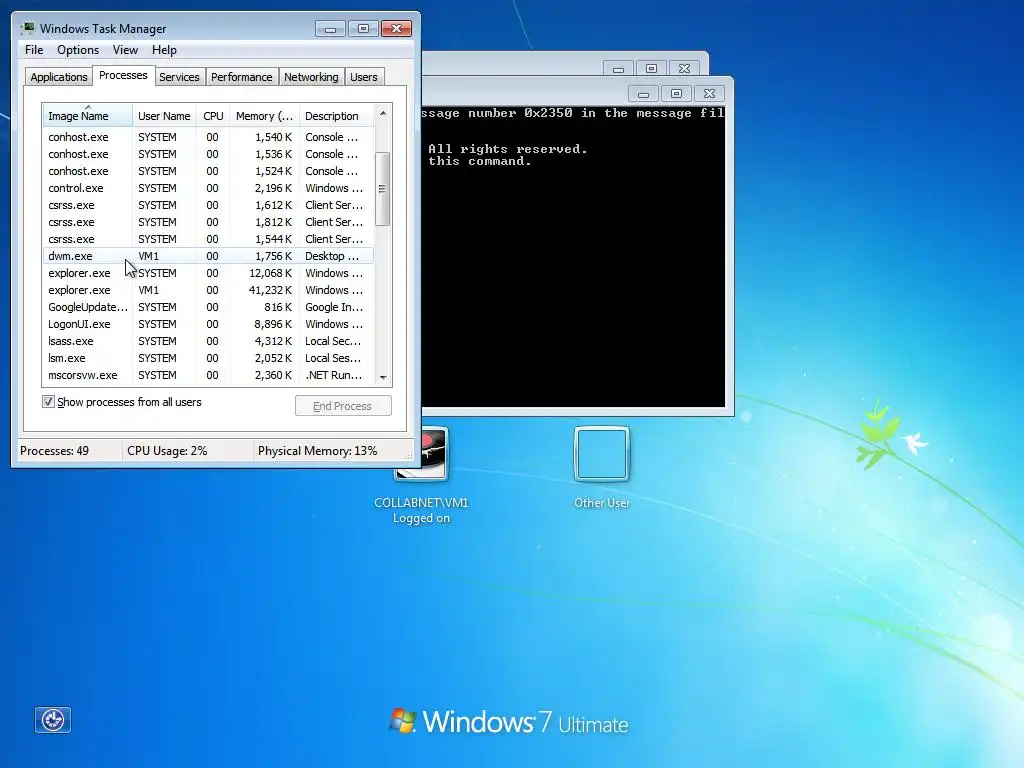Click the process list scroll up arrow
Image resolution: width=1024 pixels, height=768 pixels.
tap(383, 113)
